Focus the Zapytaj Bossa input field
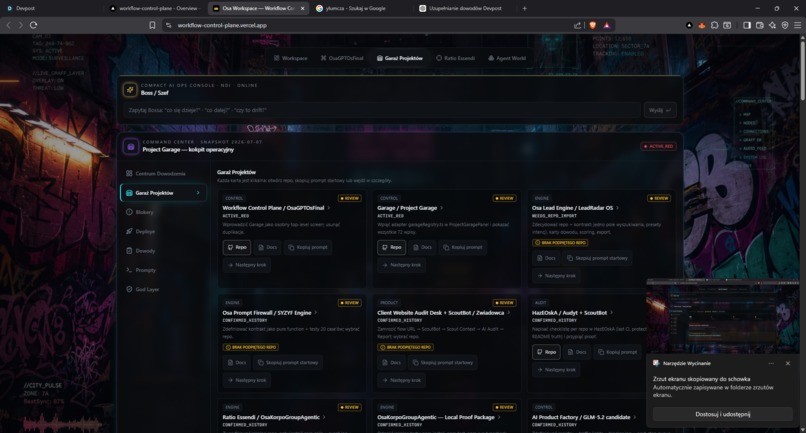This screenshot has height=433, width=806. (x=382, y=110)
